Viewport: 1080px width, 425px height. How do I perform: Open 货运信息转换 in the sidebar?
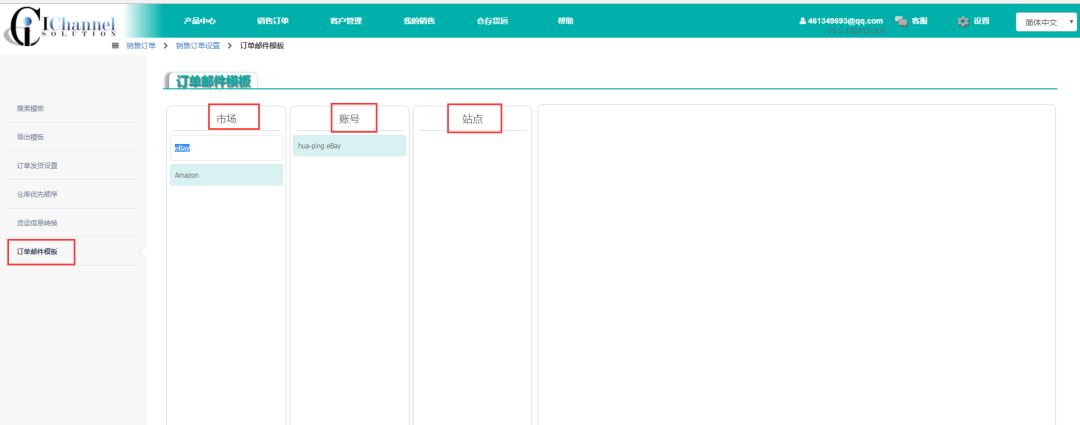click(37, 223)
